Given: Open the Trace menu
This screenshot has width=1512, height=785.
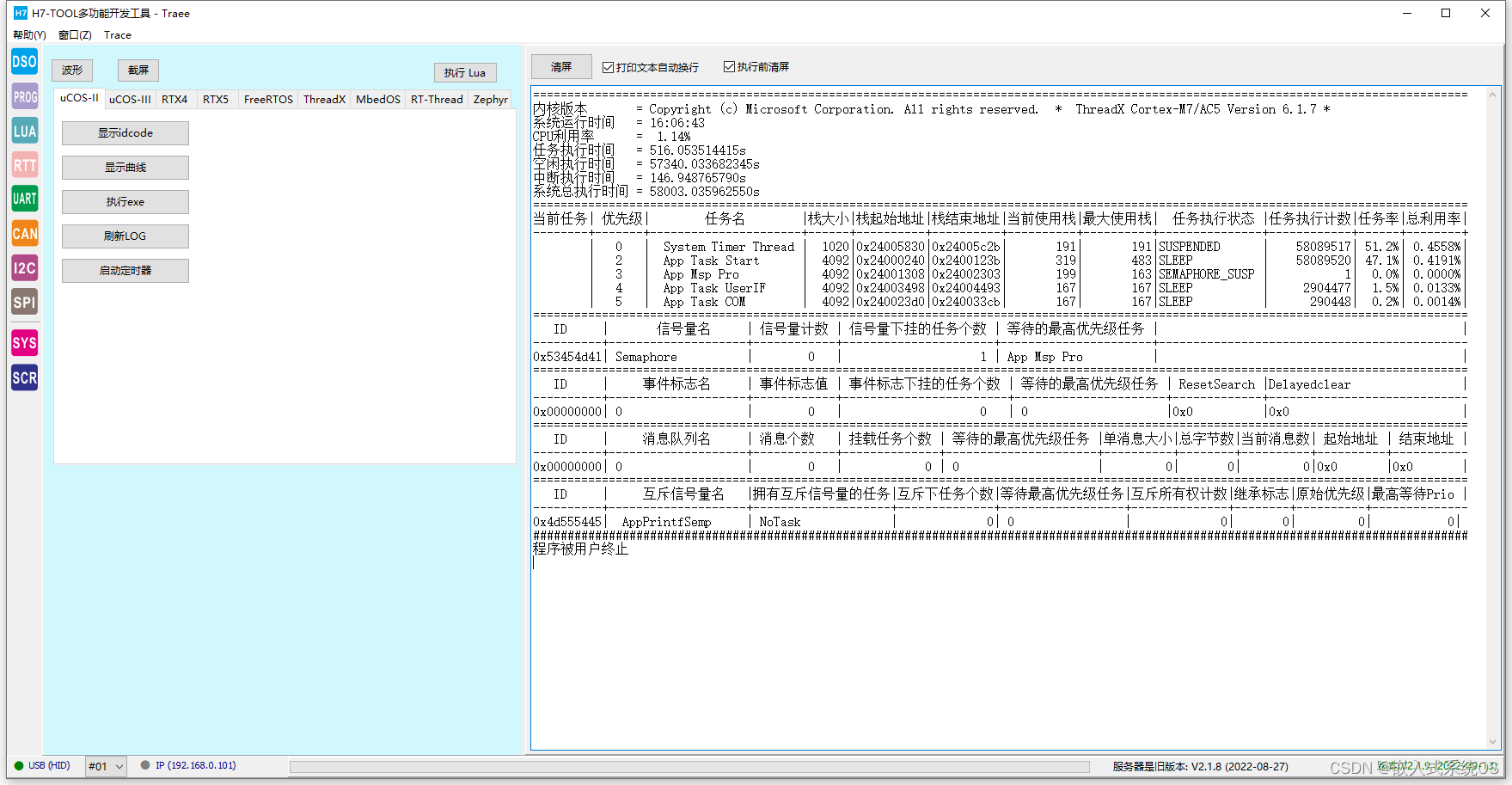Looking at the screenshot, I should pyautogui.click(x=118, y=35).
